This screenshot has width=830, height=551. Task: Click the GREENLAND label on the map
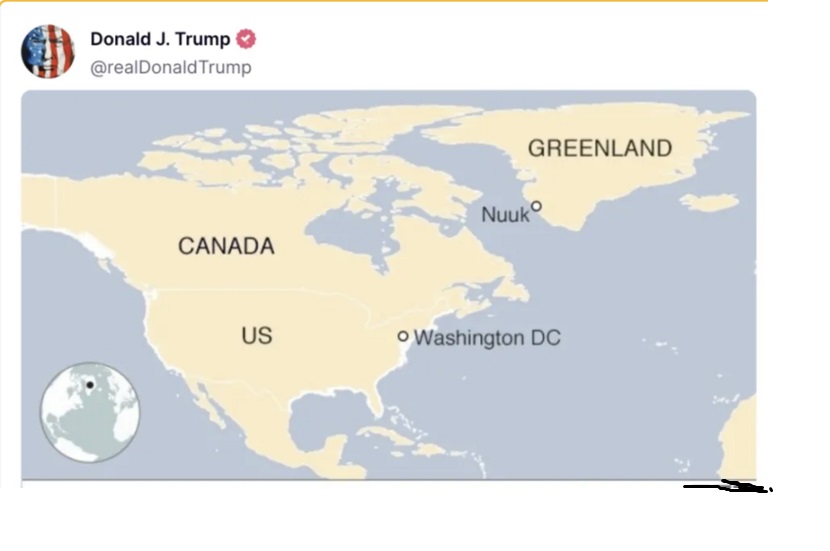click(599, 149)
